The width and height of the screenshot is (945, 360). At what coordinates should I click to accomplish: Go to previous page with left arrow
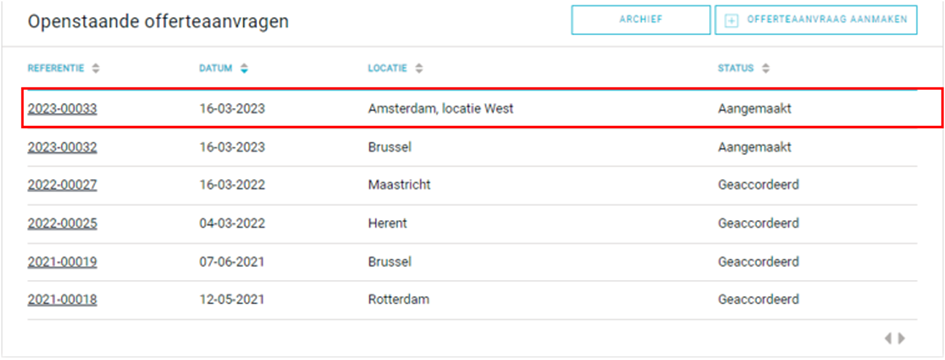pos(888,339)
